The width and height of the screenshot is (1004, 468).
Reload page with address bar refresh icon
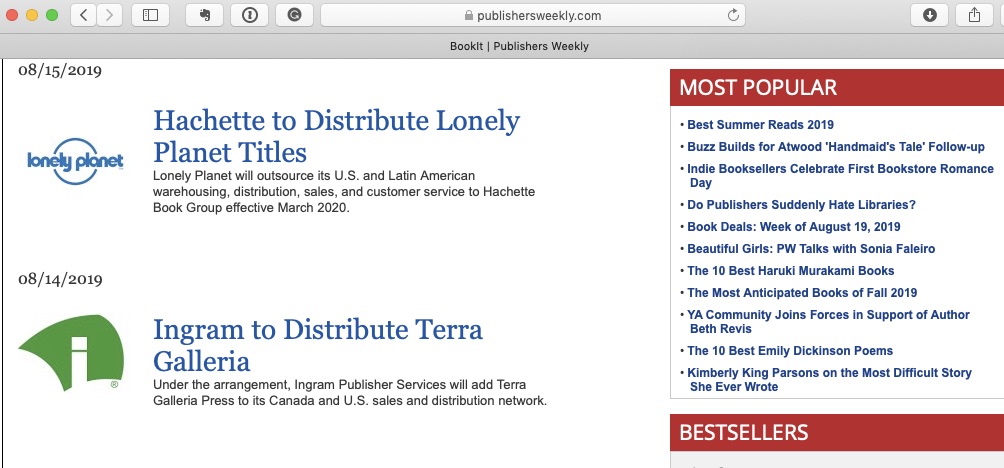734,15
